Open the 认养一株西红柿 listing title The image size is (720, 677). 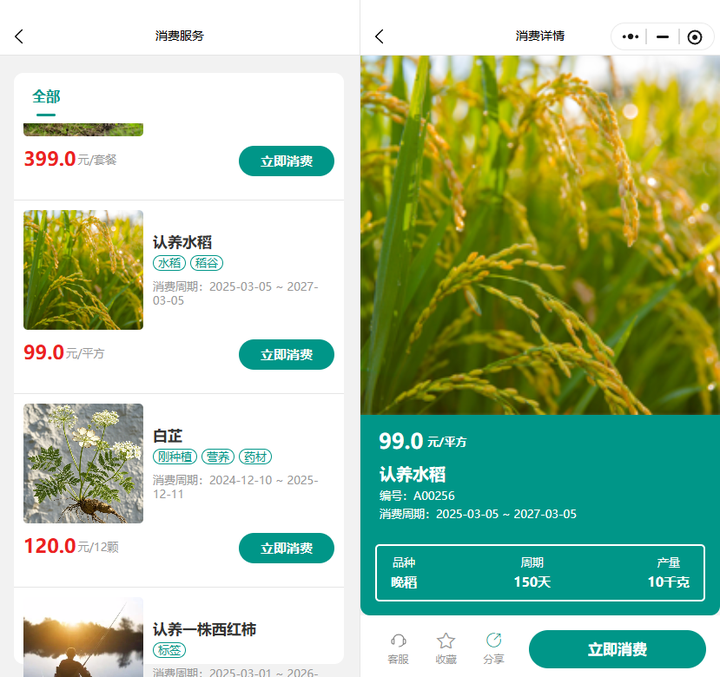pyautogui.click(x=204, y=629)
